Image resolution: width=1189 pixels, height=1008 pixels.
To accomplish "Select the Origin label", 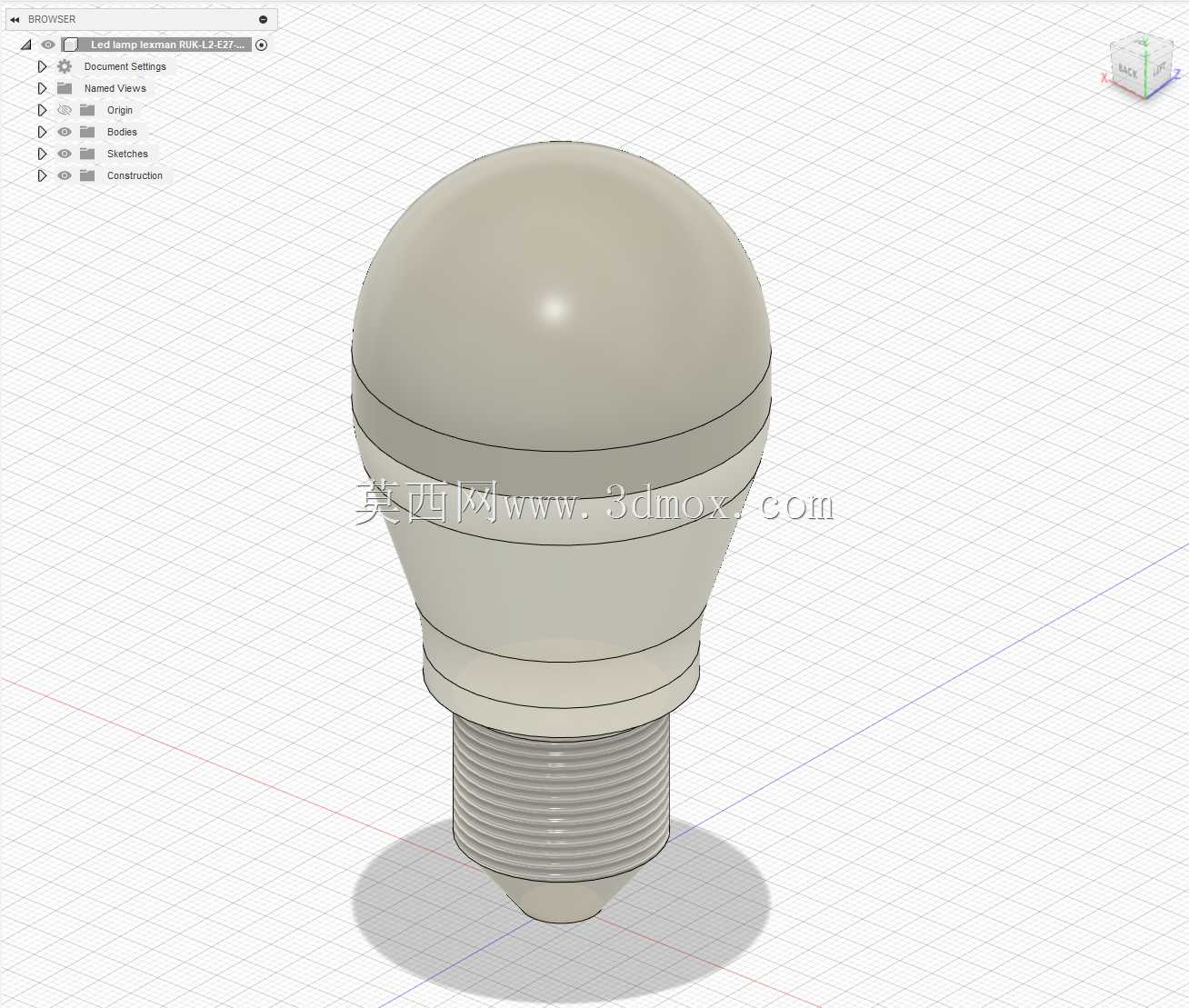I will (x=120, y=110).
